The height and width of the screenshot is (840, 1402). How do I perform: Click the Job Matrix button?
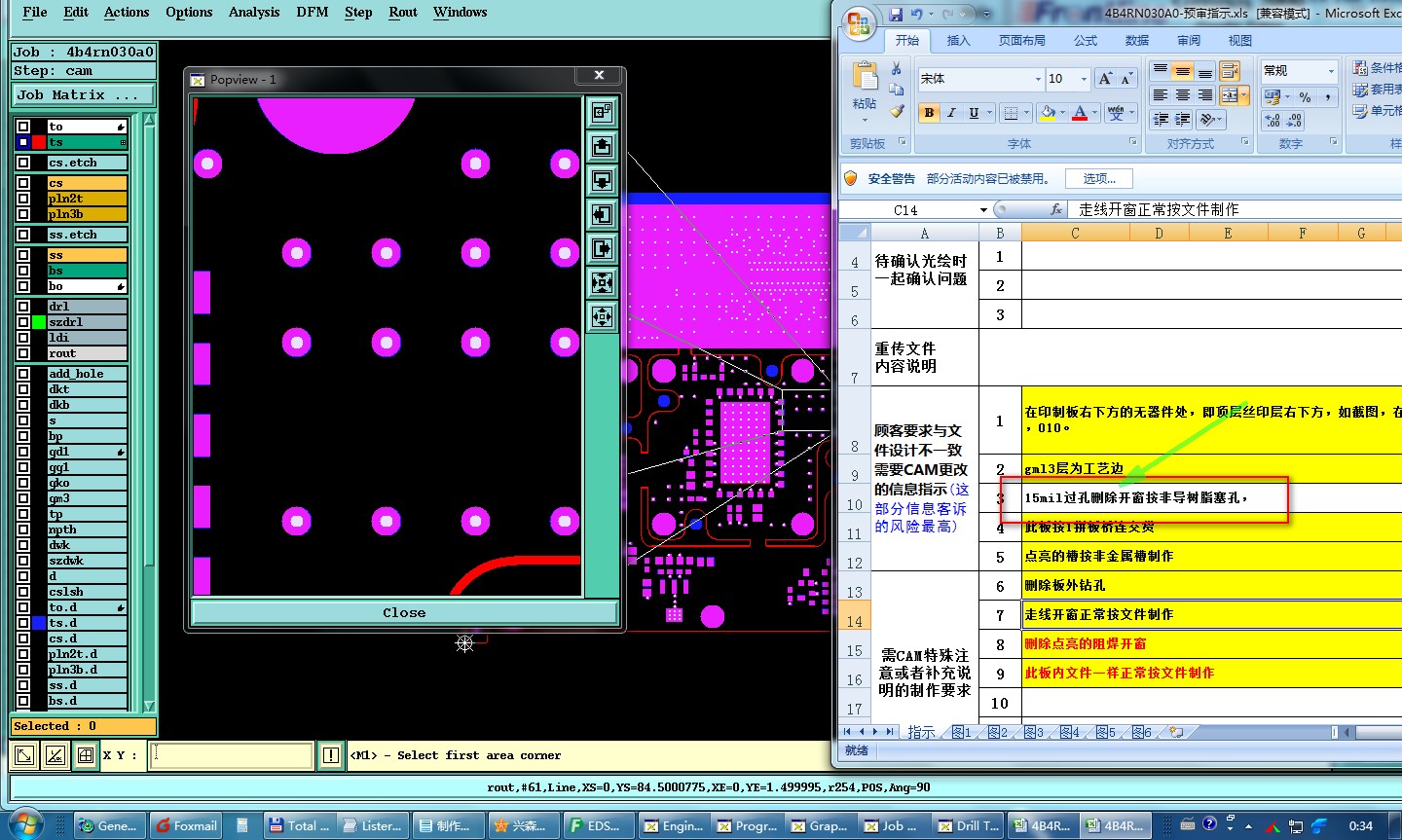point(83,94)
